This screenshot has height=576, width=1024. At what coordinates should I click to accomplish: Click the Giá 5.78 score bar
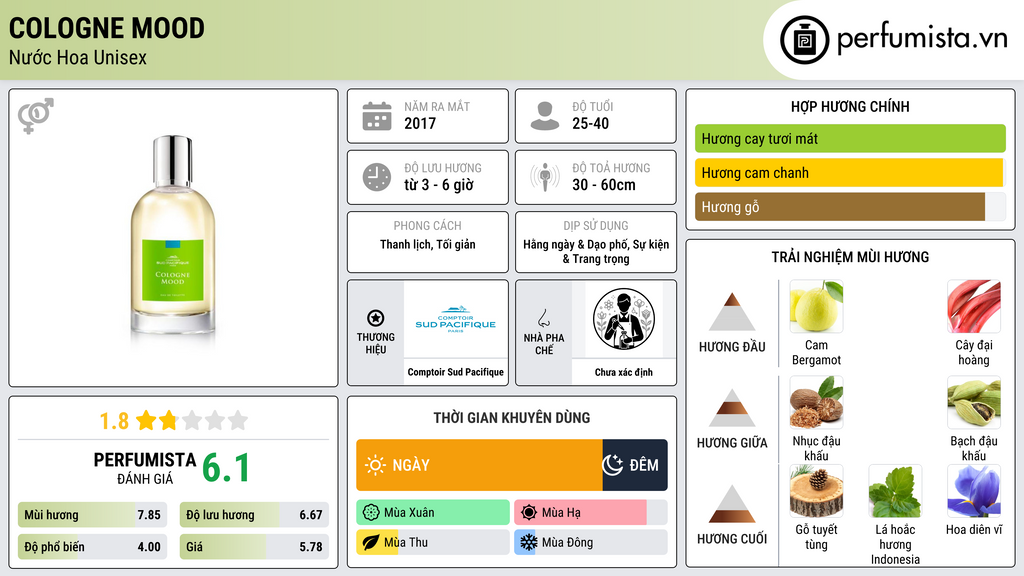pyautogui.click(x=254, y=547)
